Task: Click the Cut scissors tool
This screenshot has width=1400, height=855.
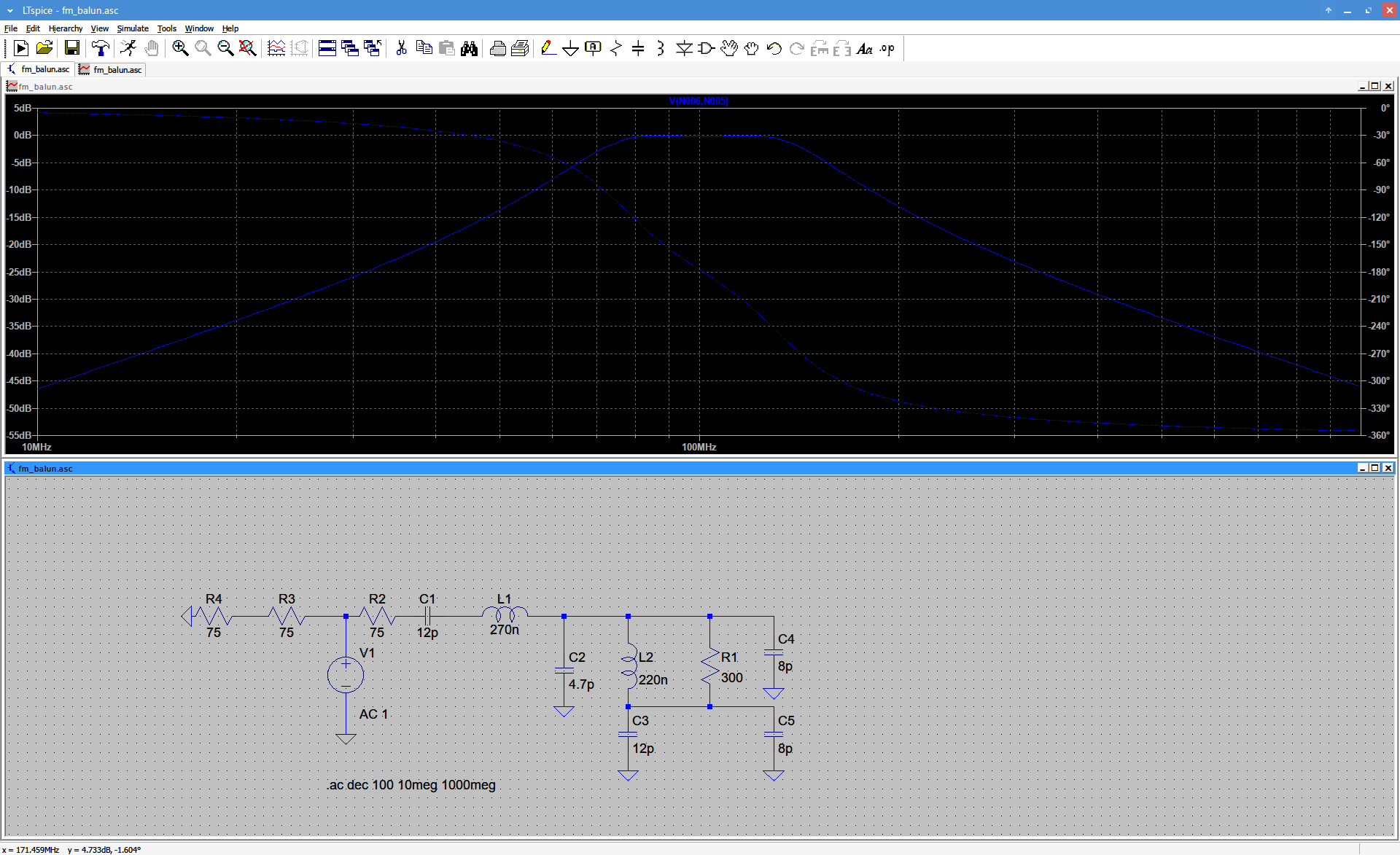Action: [401, 48]
